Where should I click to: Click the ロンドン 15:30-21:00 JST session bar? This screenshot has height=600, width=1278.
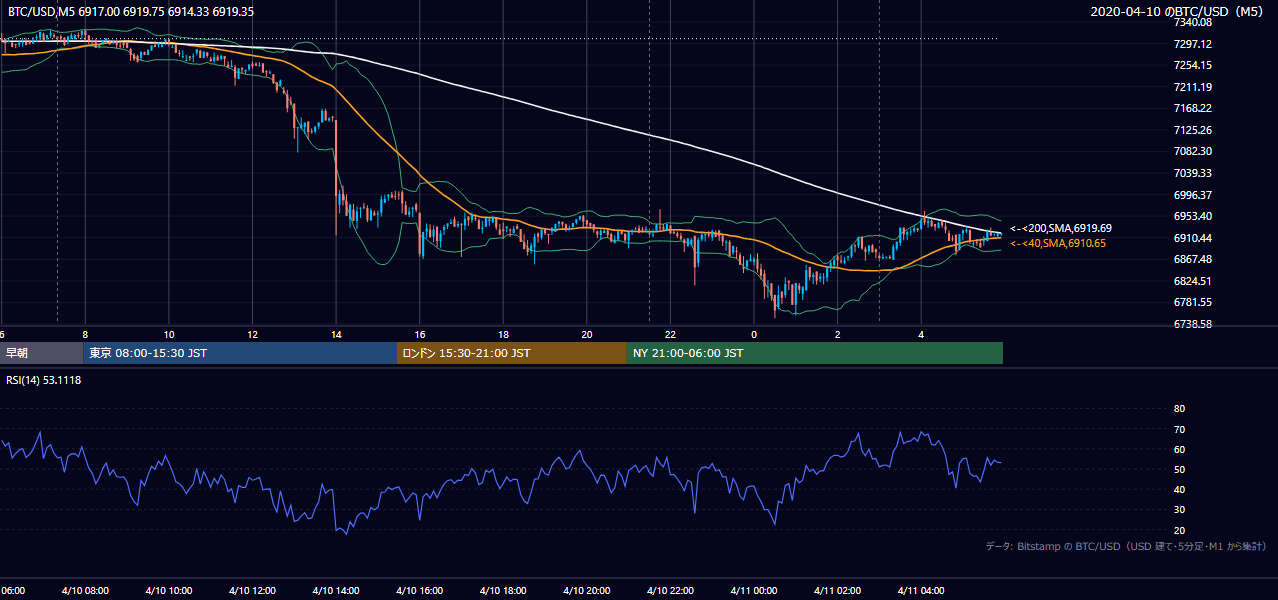(x=512, y=353)
